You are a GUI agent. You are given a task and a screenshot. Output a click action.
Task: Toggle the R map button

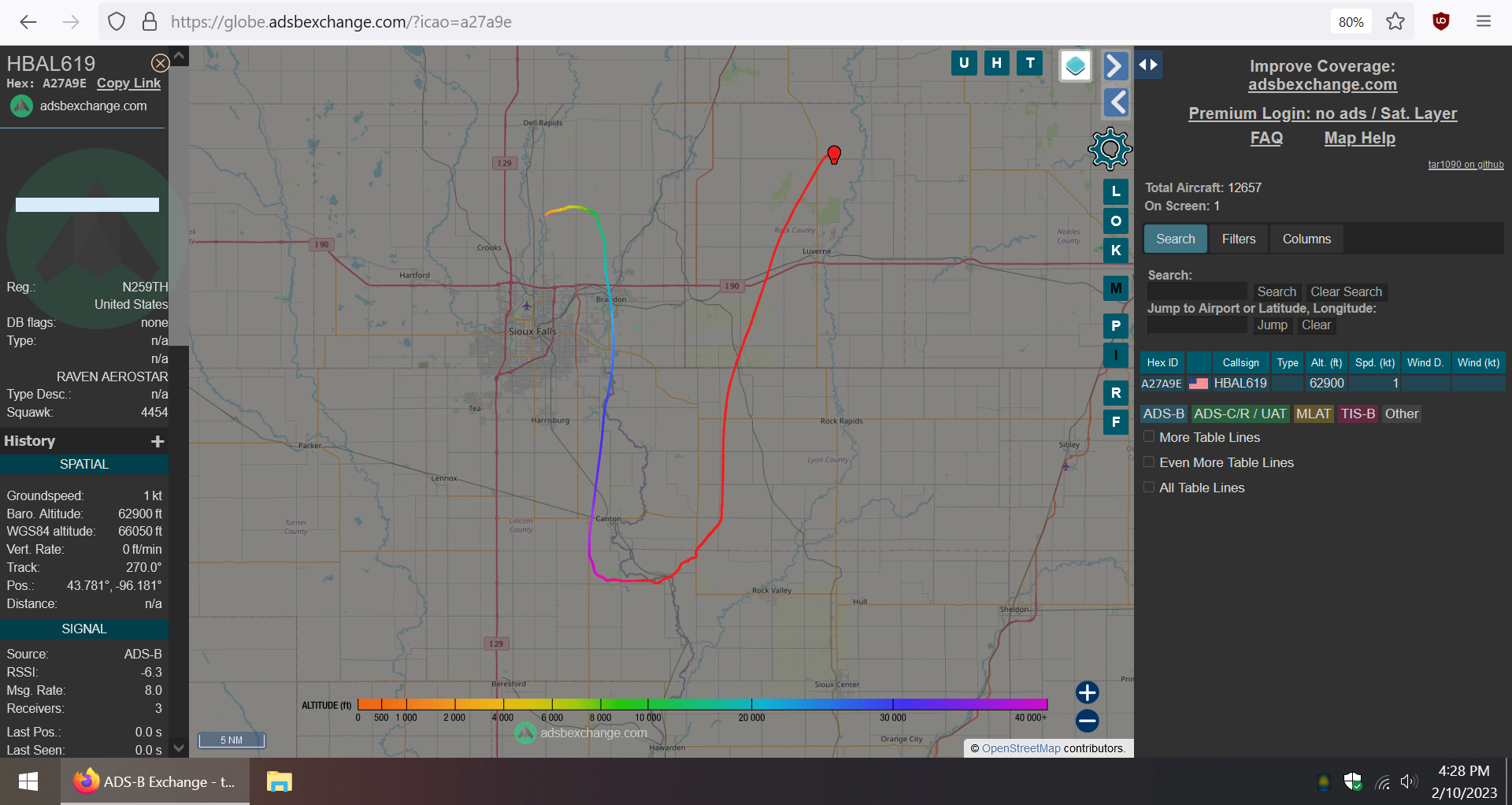click(1116, 393)
